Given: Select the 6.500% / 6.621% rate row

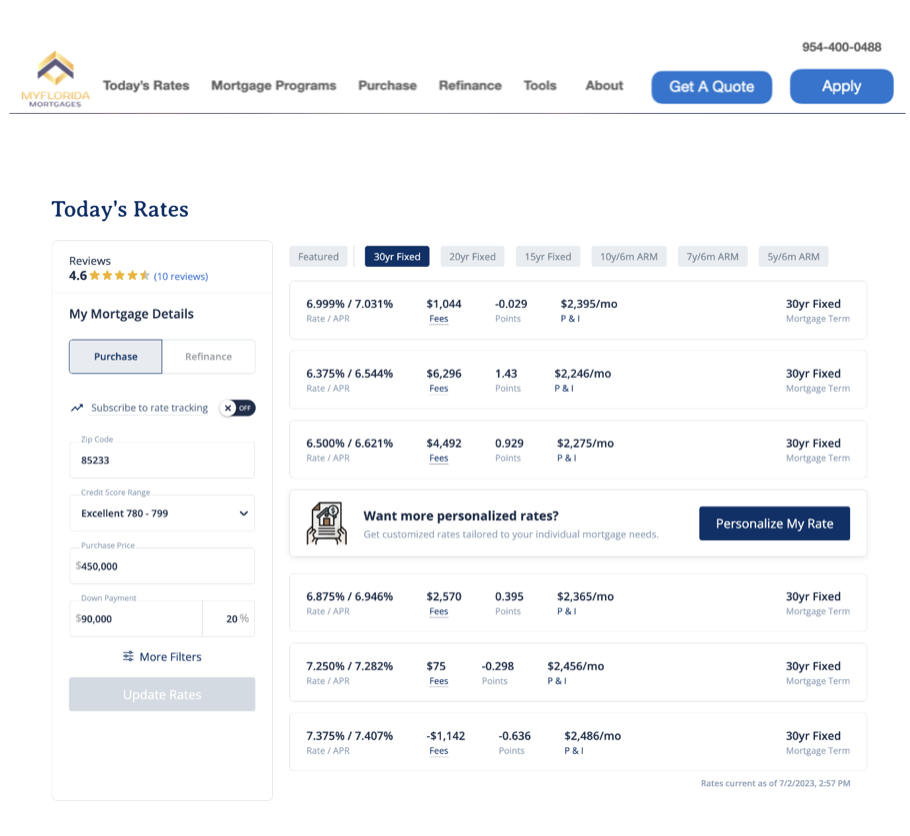Looking at the screenshot, I should coord(578,449).
